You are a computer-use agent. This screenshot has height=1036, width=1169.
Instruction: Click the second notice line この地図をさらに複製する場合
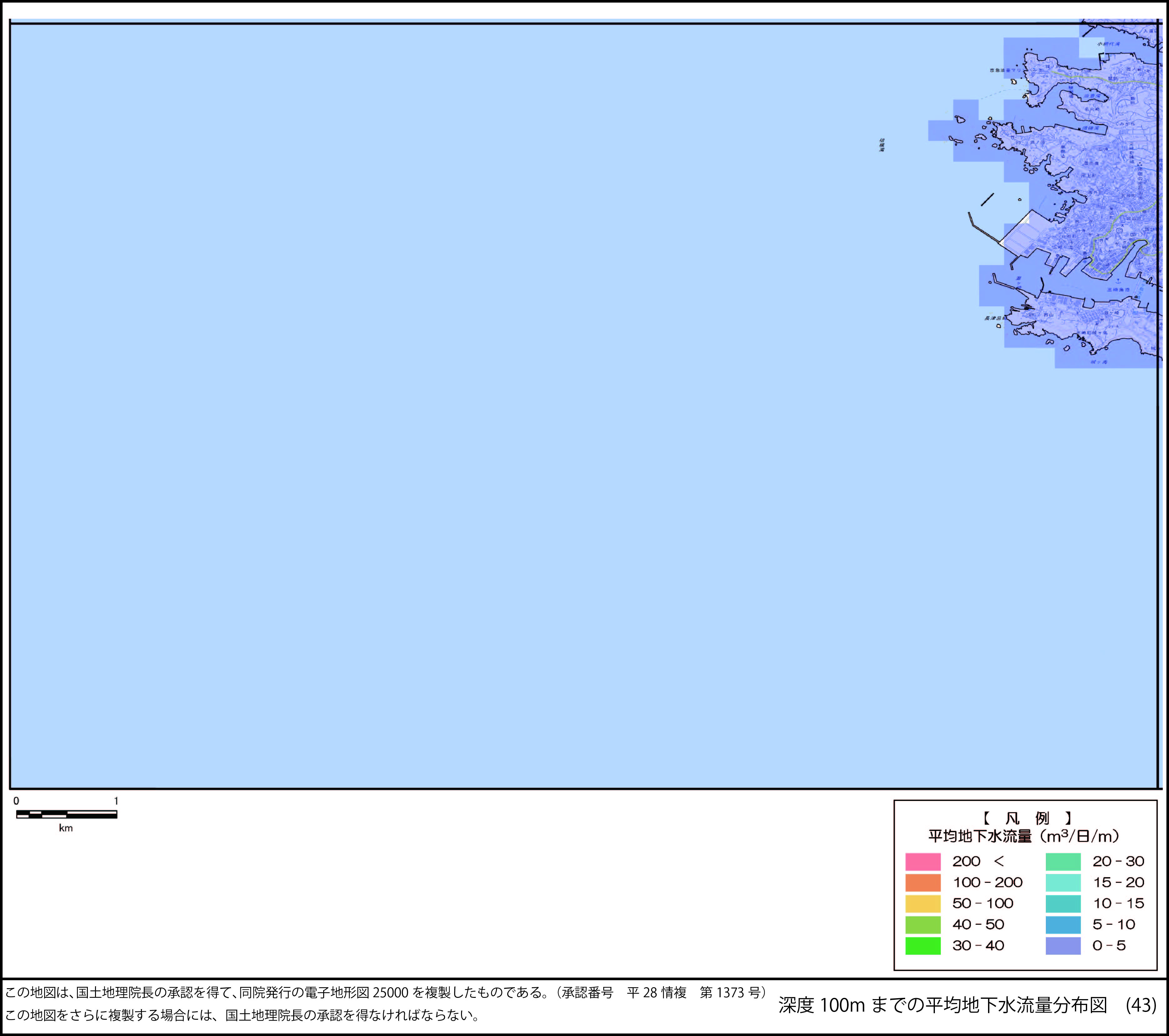243,1015
